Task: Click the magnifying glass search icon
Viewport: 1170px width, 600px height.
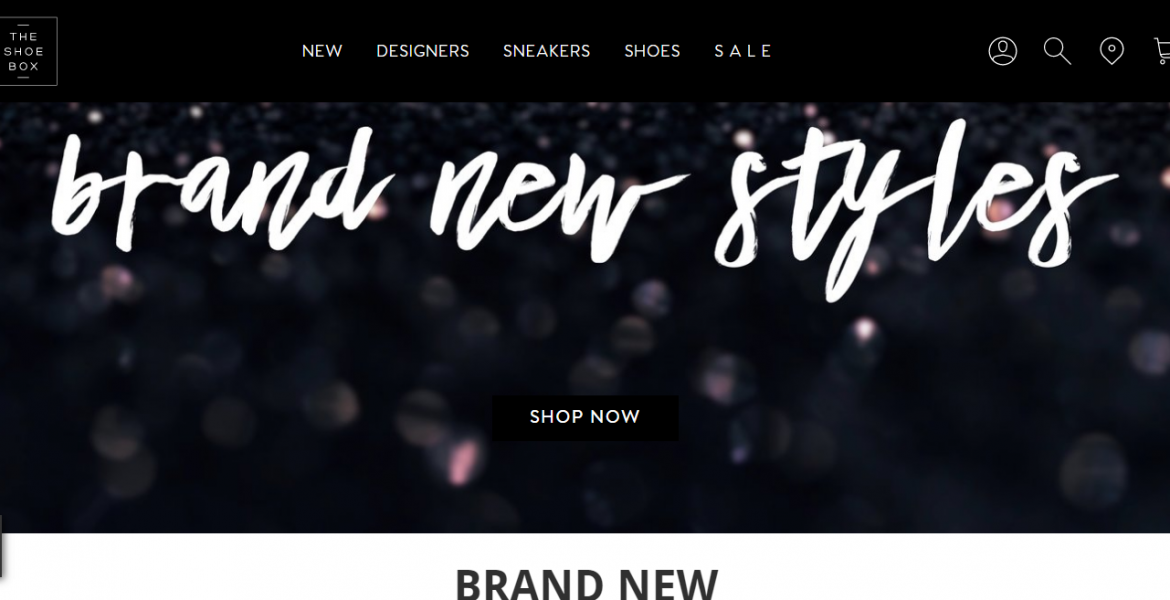Action: [x=1057, y=51]
